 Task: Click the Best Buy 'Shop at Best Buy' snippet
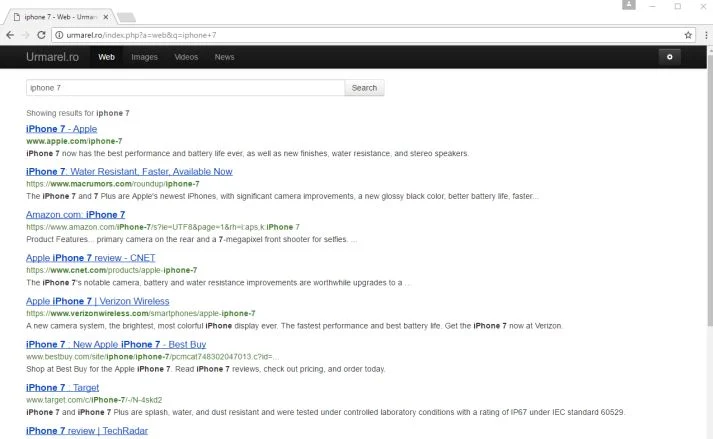(206, 369)
